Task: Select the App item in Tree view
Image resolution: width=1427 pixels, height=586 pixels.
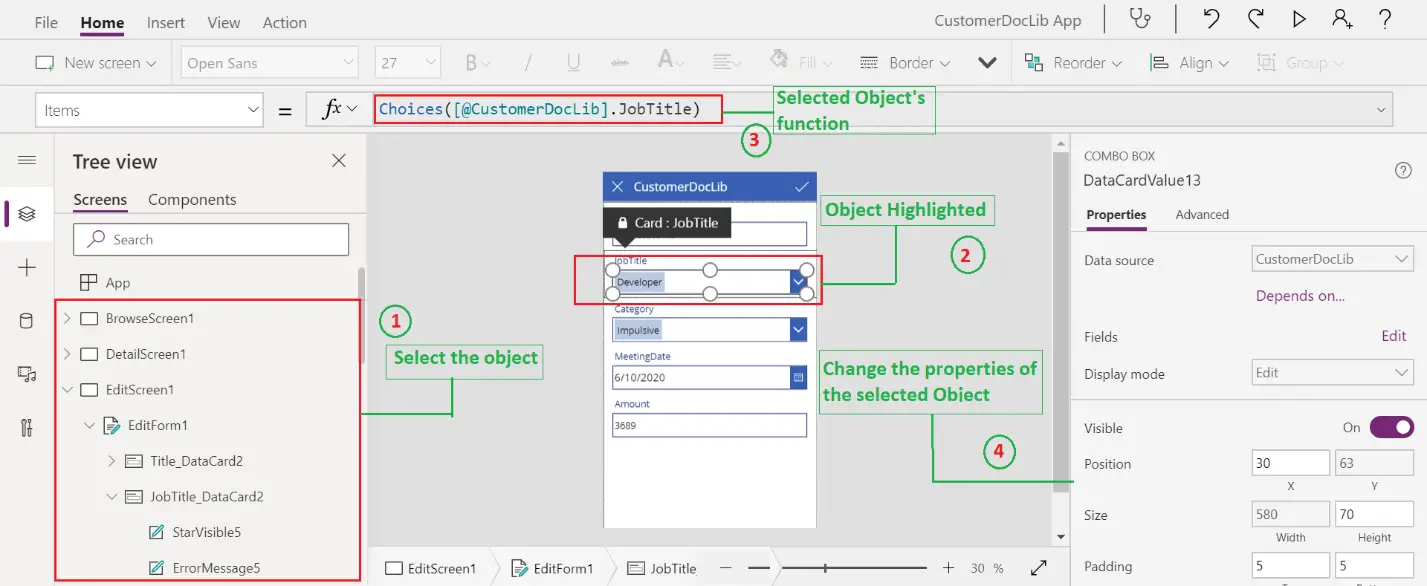Action: [x=118, y=283]
